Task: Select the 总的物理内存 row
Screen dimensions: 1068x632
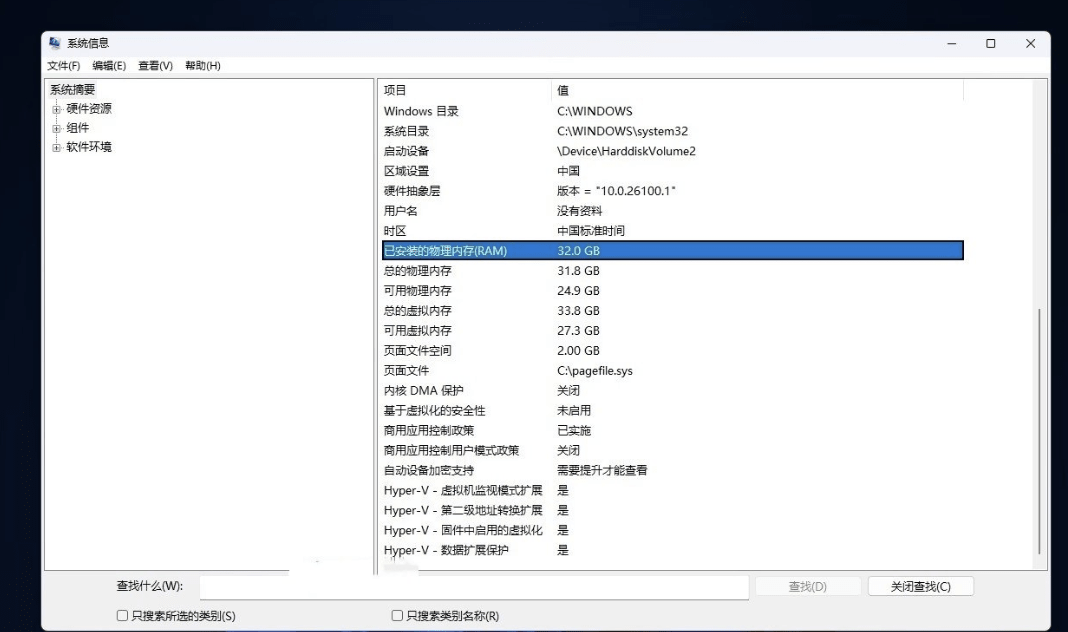Action: [418, 271]
